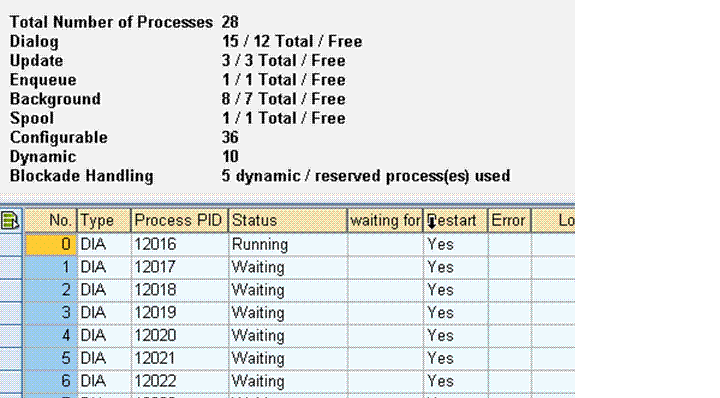
Task: Click DIA type of process 1
Action: tap(104, 267)
